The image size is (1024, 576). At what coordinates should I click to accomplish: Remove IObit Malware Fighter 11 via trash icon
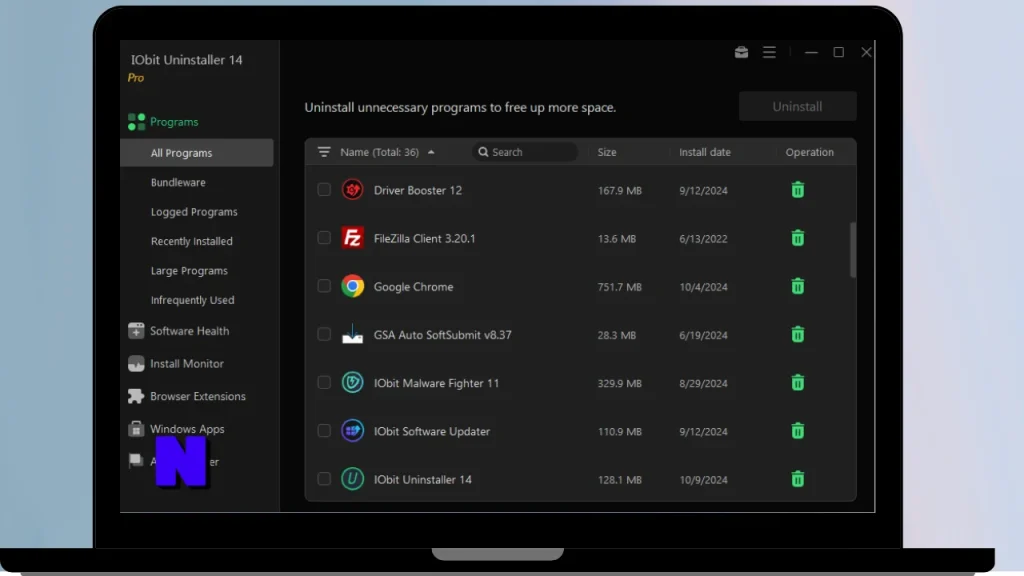(797, 383)
